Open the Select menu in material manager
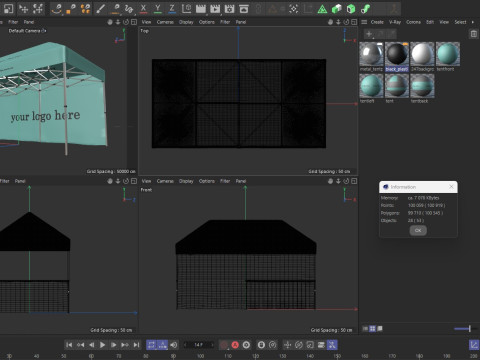The image size is (480, 360). [460, 22]
